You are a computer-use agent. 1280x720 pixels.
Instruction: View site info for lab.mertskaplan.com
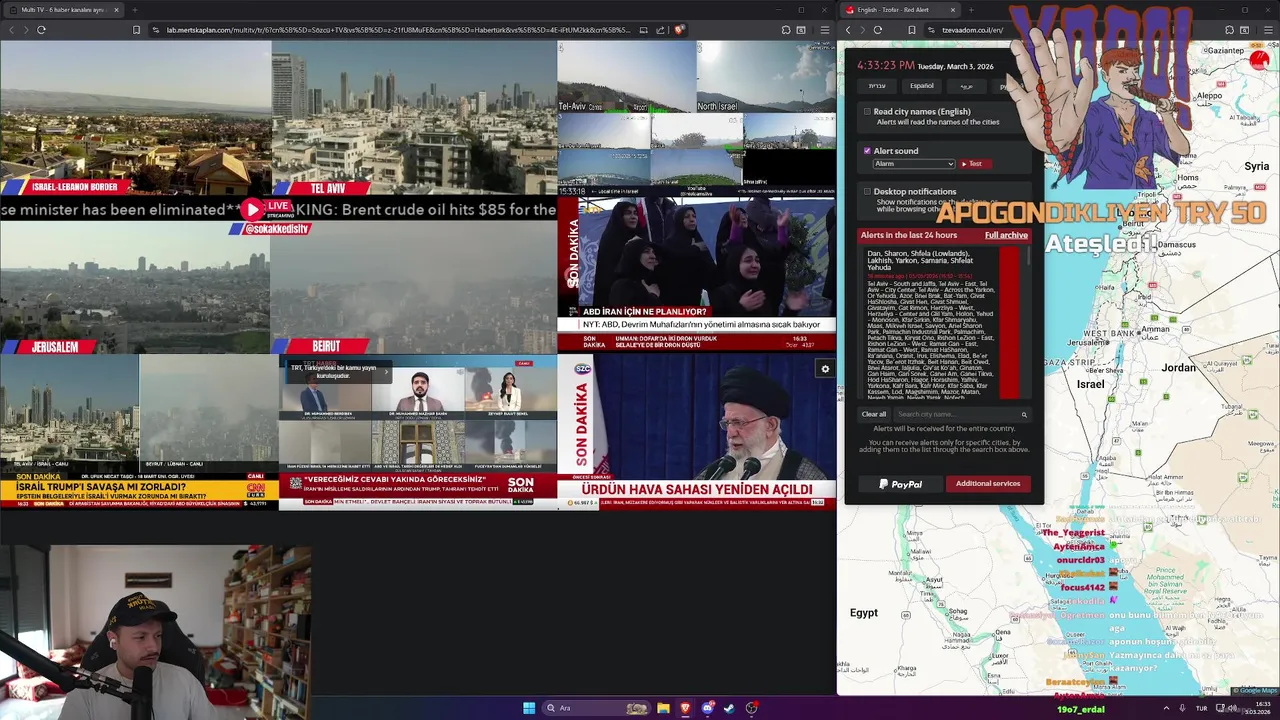coord(156,30)
